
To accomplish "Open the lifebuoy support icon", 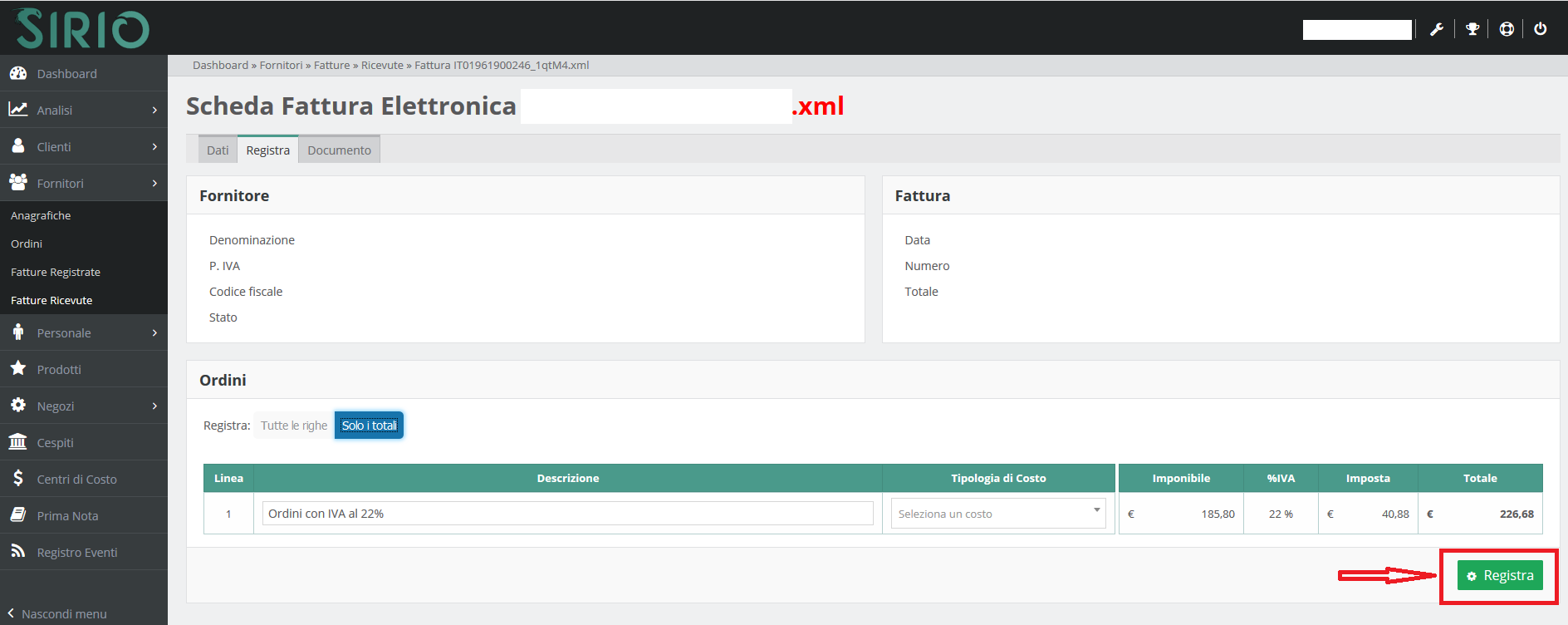I will [1507, 29].
